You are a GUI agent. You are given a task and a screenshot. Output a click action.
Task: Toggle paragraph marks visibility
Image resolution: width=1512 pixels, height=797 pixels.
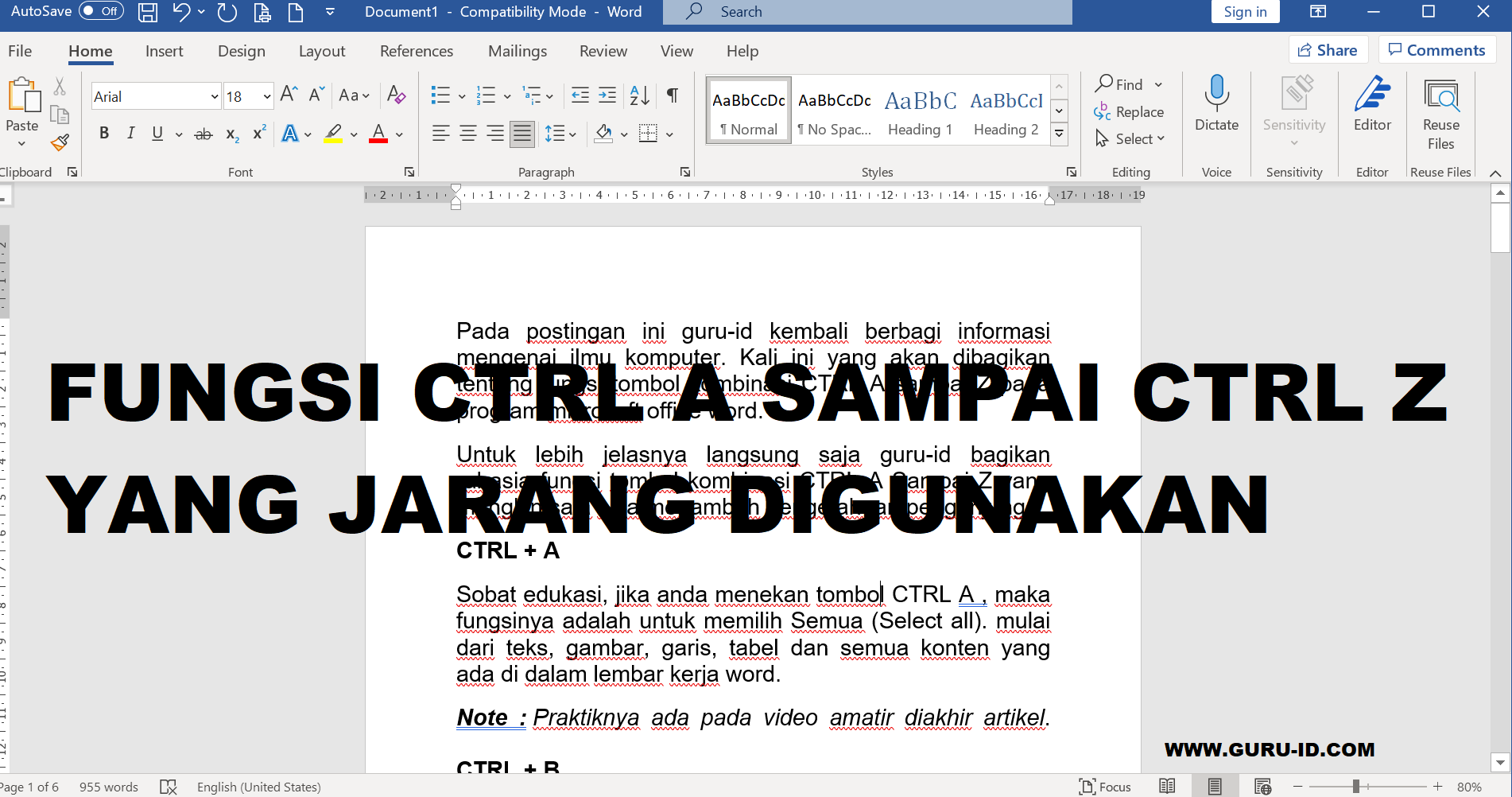point(672,95)
